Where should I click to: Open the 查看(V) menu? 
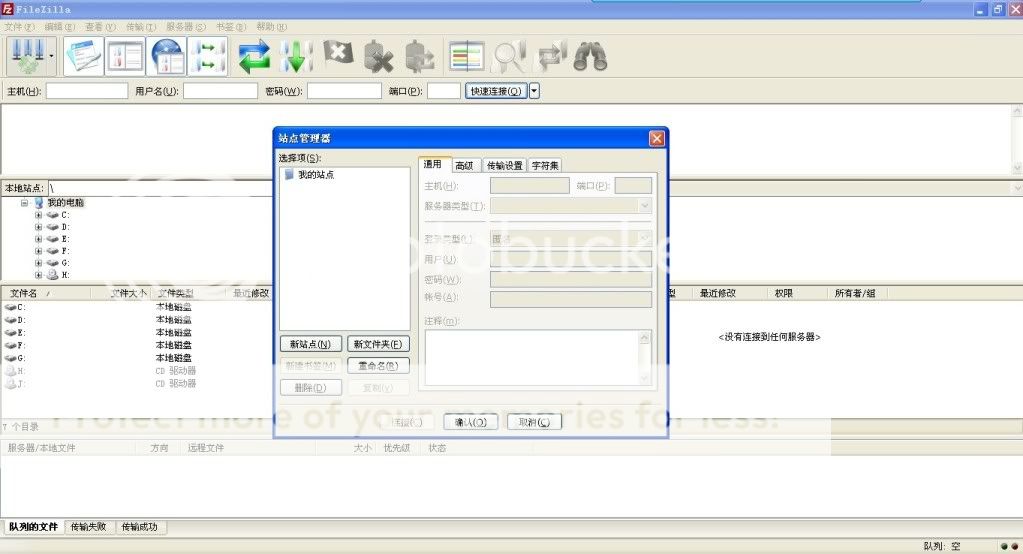tap(100, 27)
